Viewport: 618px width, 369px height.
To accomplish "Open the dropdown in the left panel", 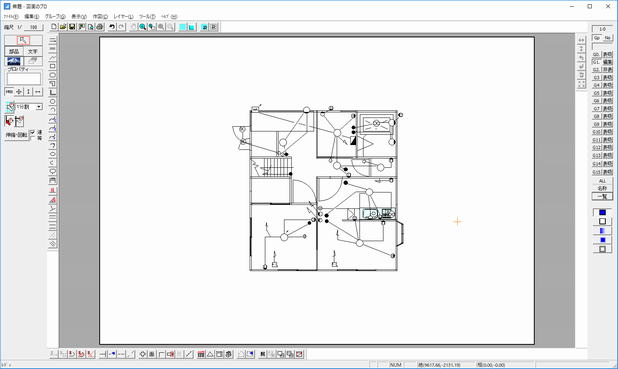I will tap(39, 107).
